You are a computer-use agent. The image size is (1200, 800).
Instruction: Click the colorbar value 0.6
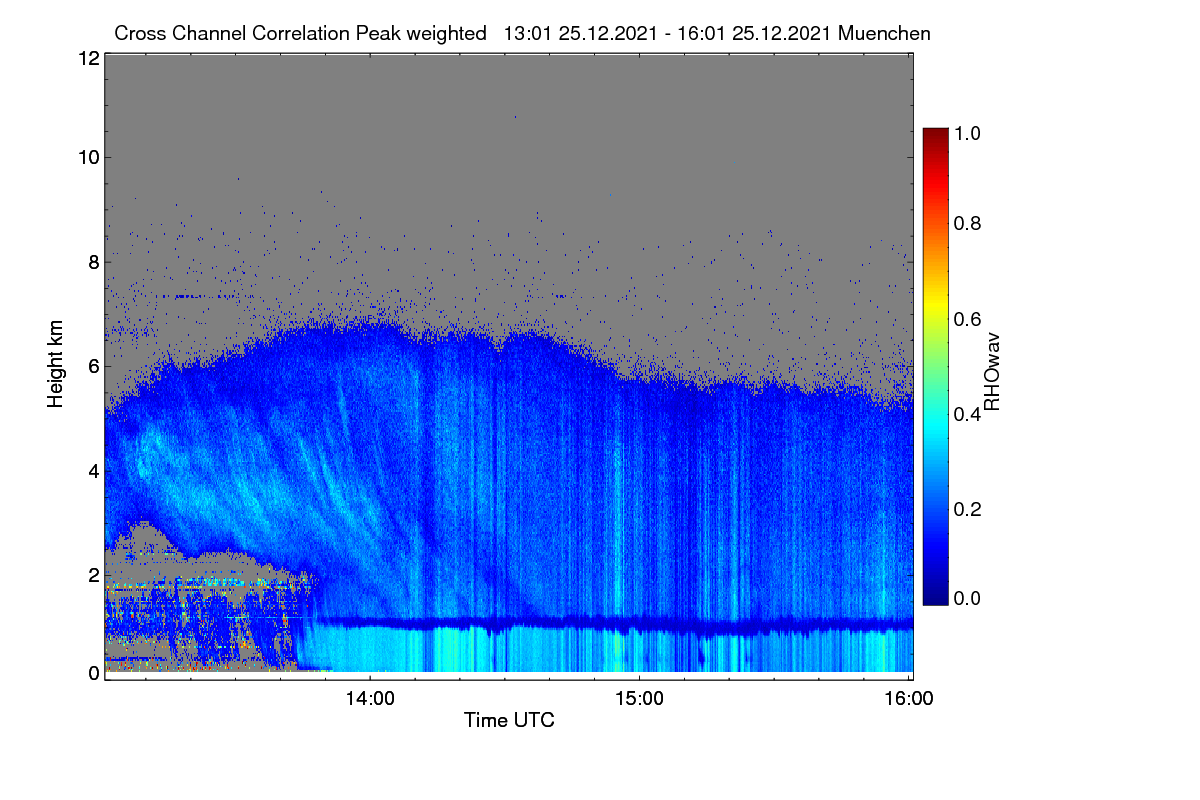[968, 319]
